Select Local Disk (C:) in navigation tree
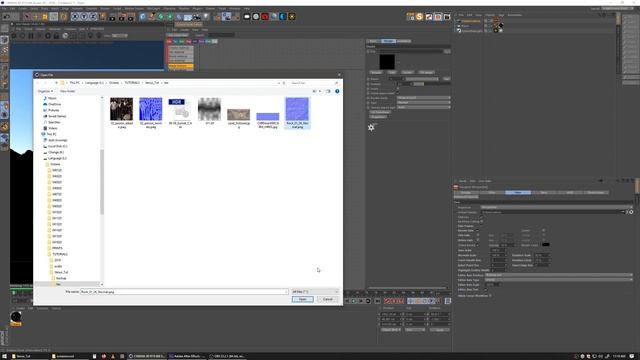The image size is (640, 360). point(58,146)
